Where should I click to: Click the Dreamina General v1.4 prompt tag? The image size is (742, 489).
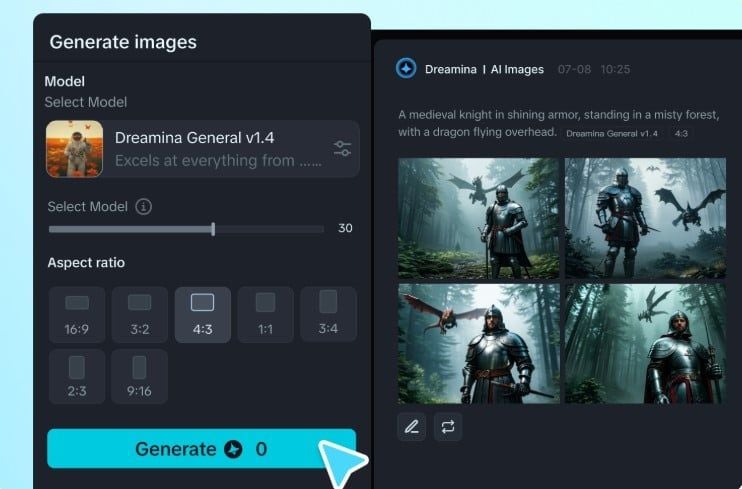tap(611, 133)
